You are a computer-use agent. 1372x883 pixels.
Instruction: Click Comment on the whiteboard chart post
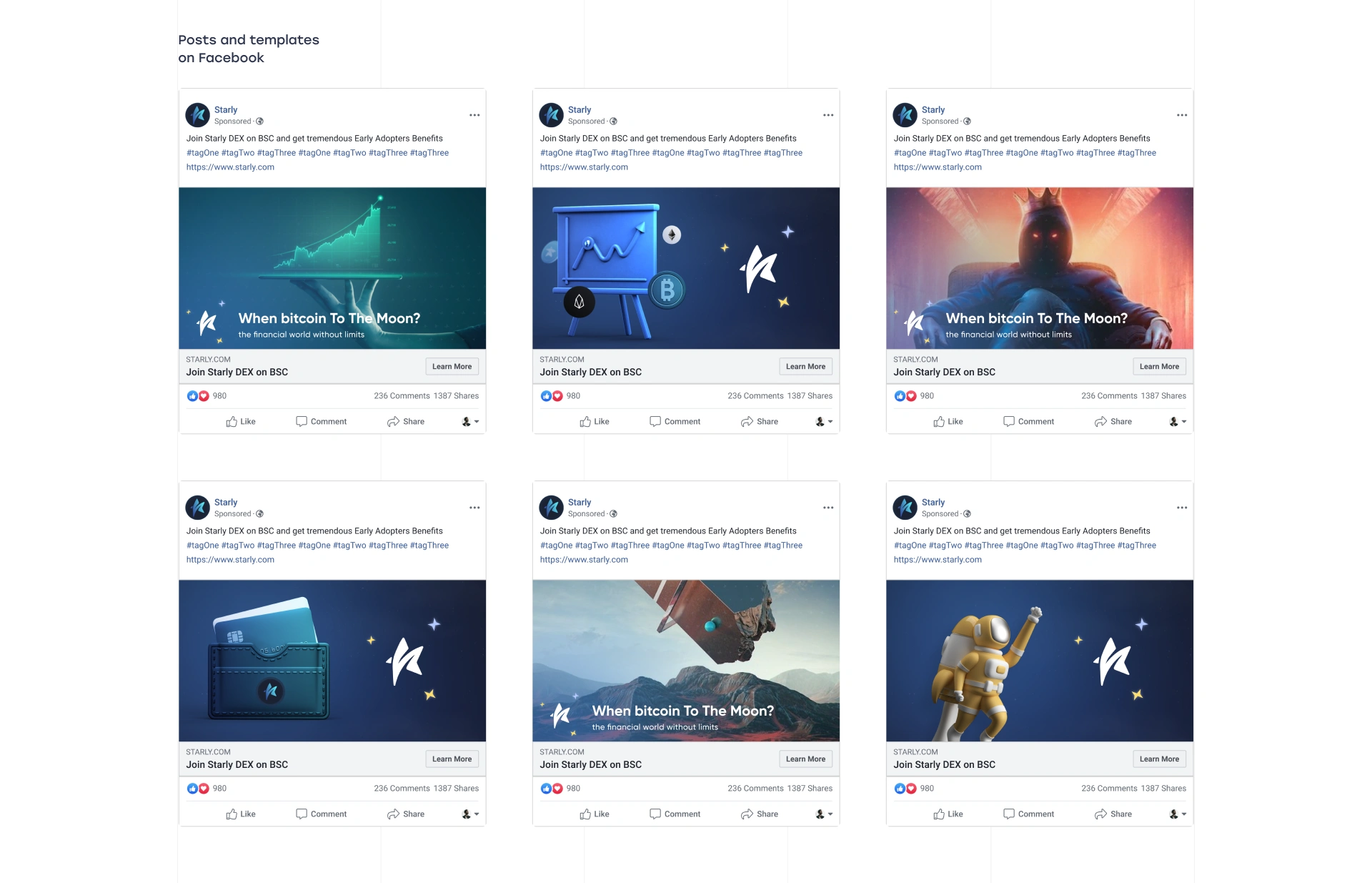[675, 422]
